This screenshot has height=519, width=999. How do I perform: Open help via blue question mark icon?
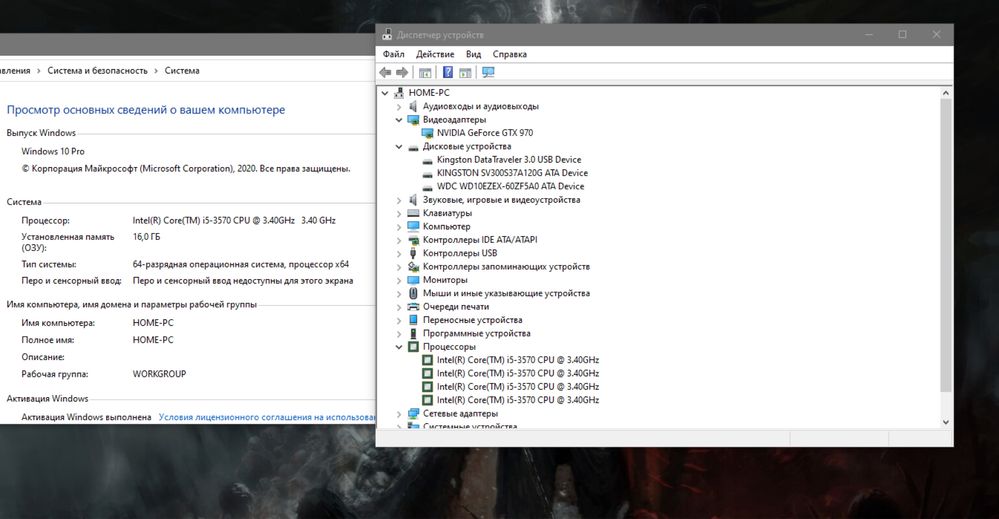(x=448, y=73)
